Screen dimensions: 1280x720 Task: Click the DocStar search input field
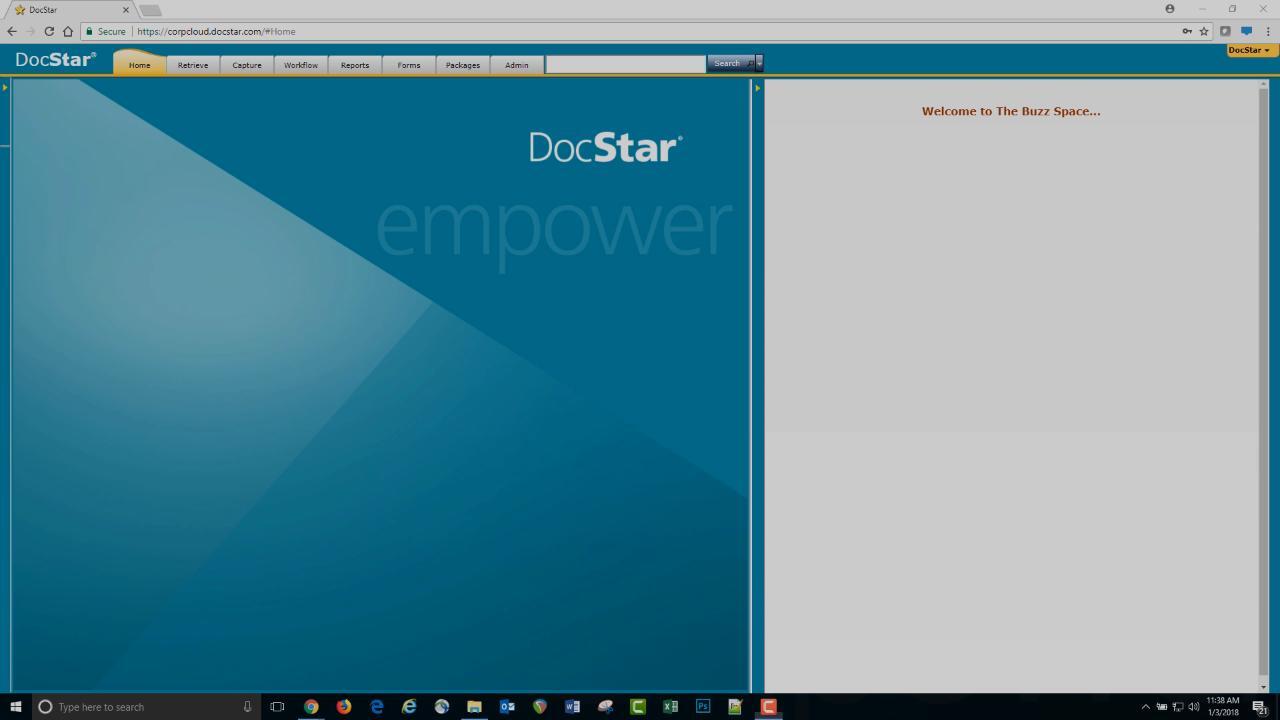(625, 64)
